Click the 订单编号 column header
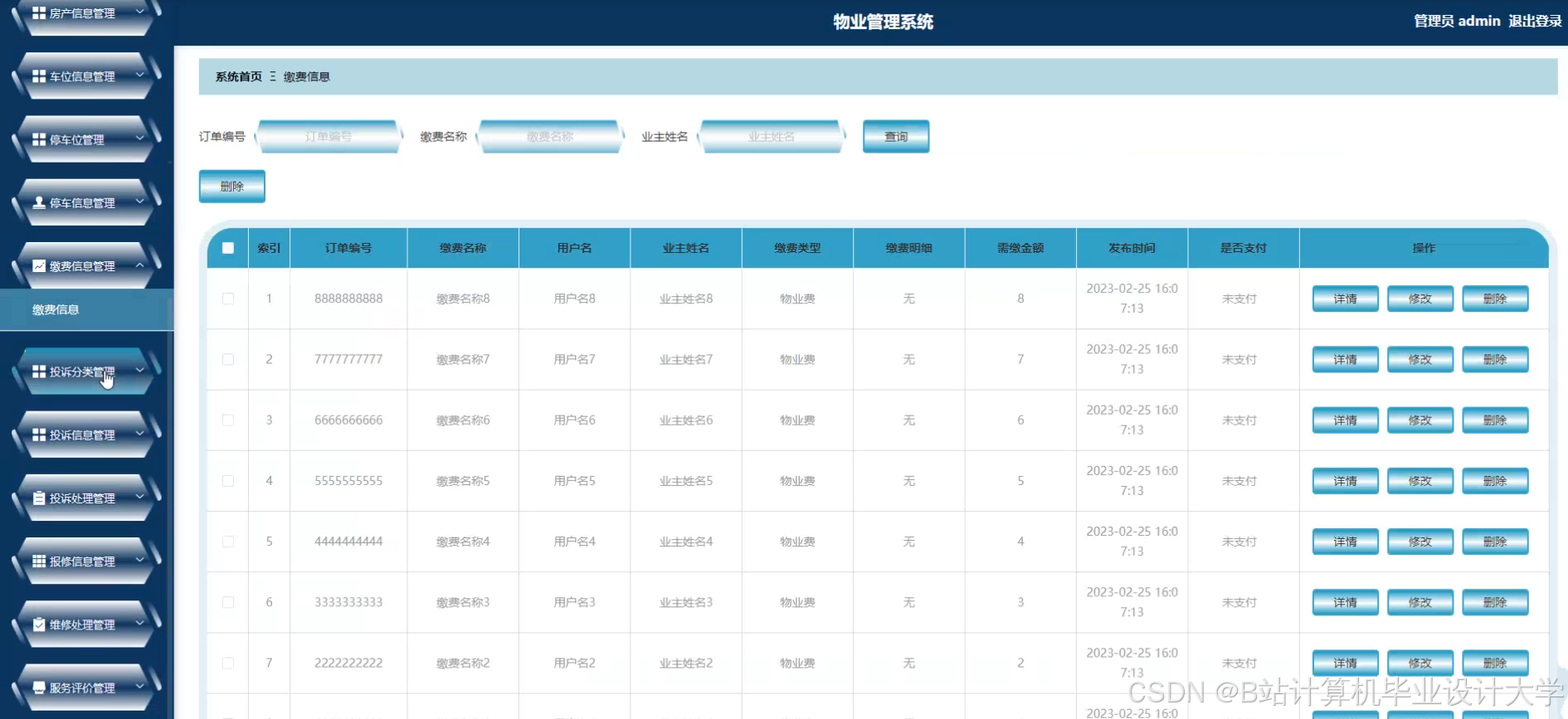This screenshot has width=1568, height=719. [348, 248]
